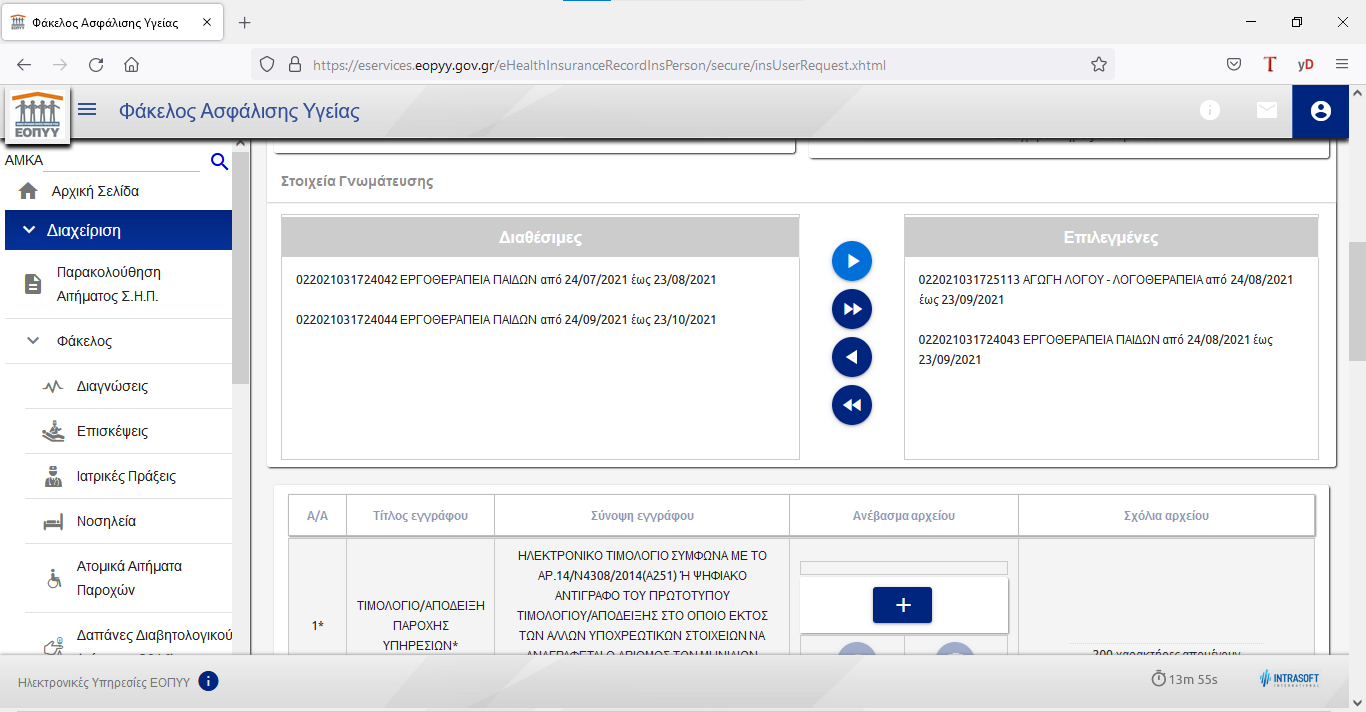This screenshot has height=712, width=1366.
Task: Open Επισκέψεις from the sidebar
Action: pos(112,431)
